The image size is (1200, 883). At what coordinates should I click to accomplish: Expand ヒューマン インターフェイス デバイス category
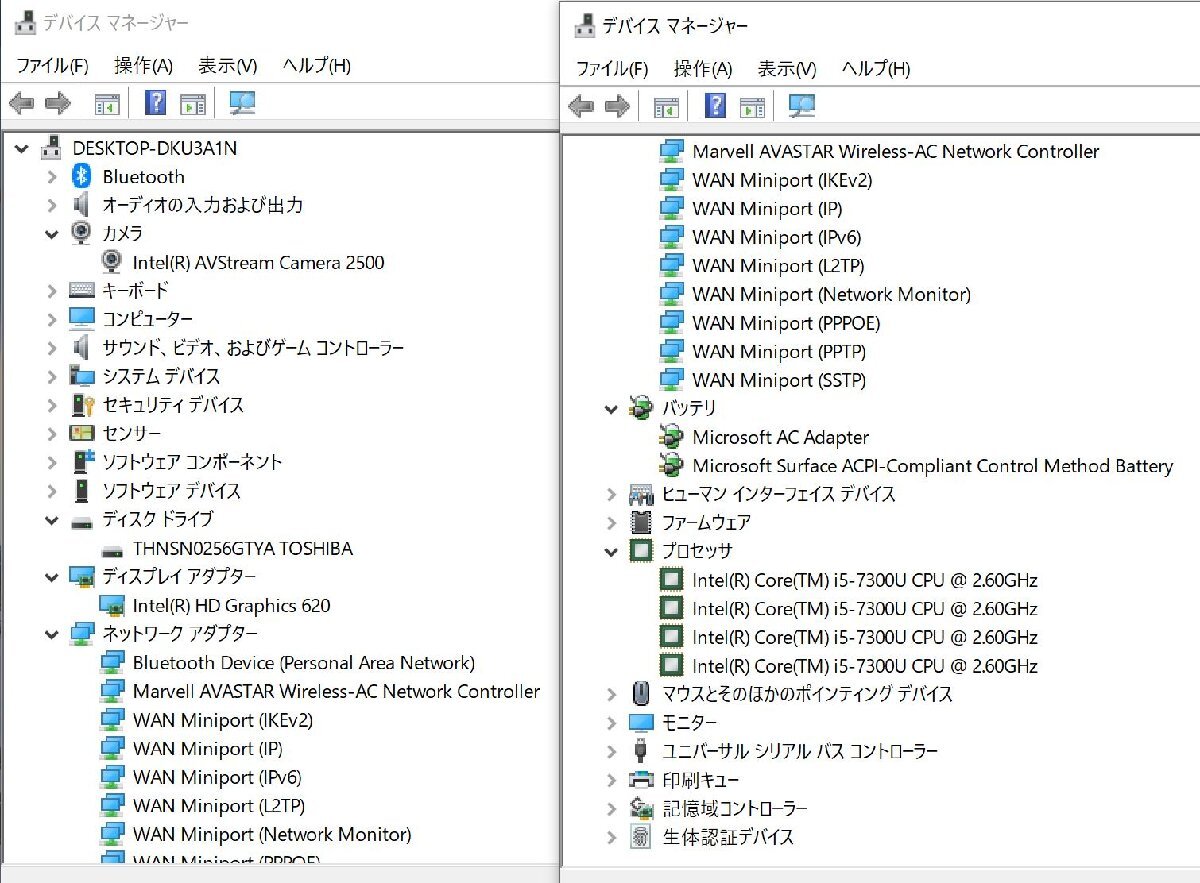point(612,494)
